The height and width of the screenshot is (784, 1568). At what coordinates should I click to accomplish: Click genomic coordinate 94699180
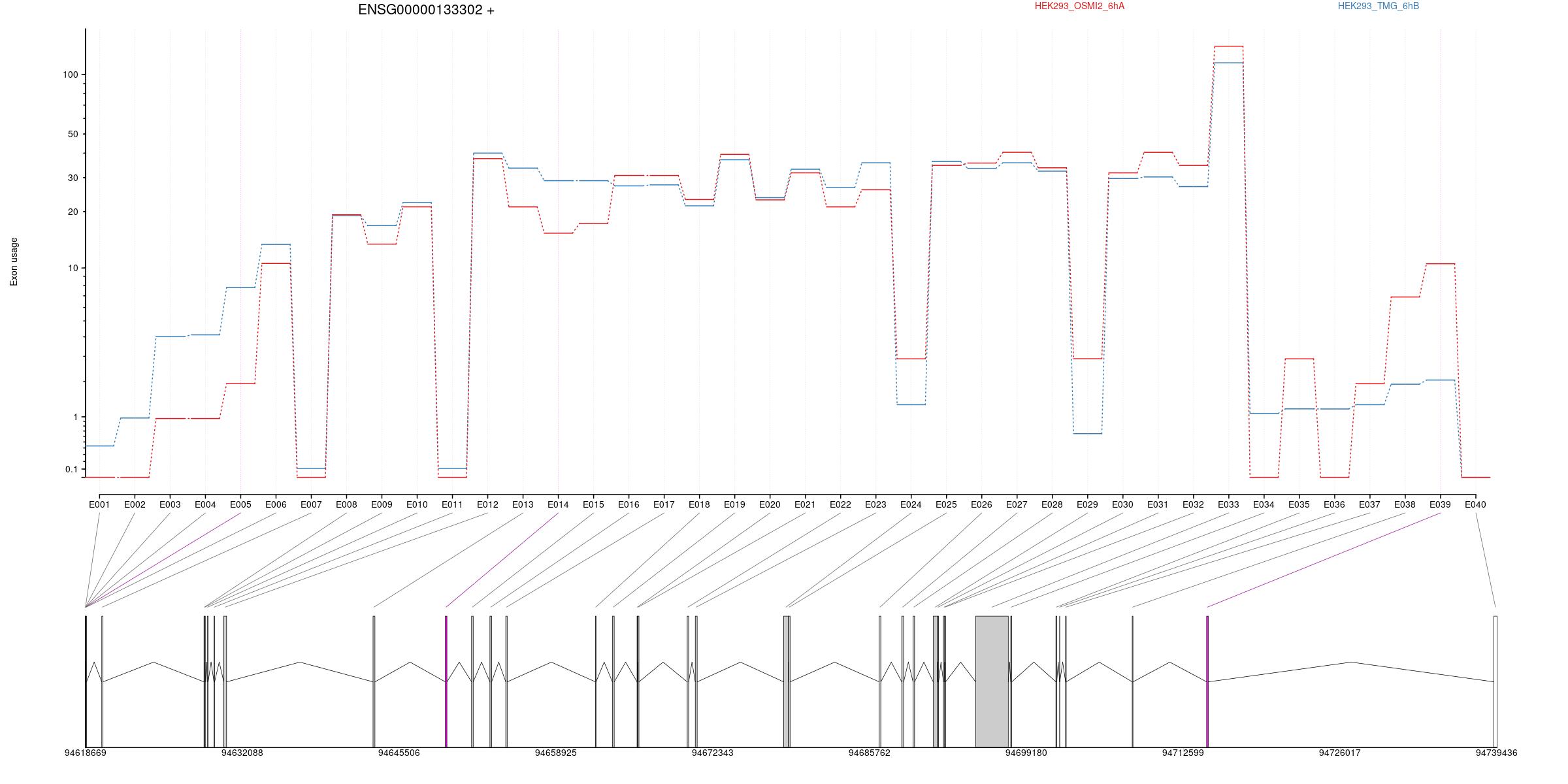click(x=1026, y=753)
